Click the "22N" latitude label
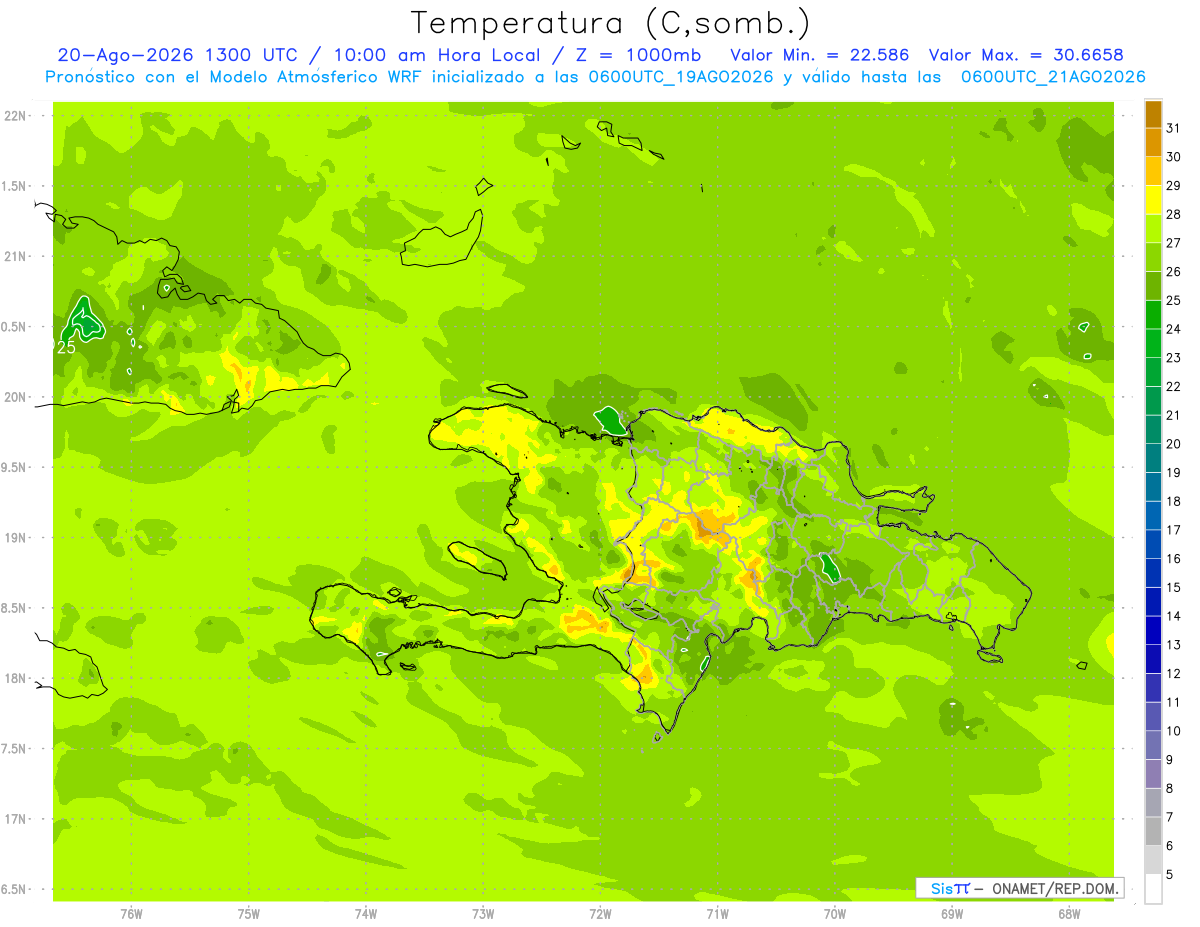The height and width of the screenshot is (927, 1200). [x=15, y=115]
